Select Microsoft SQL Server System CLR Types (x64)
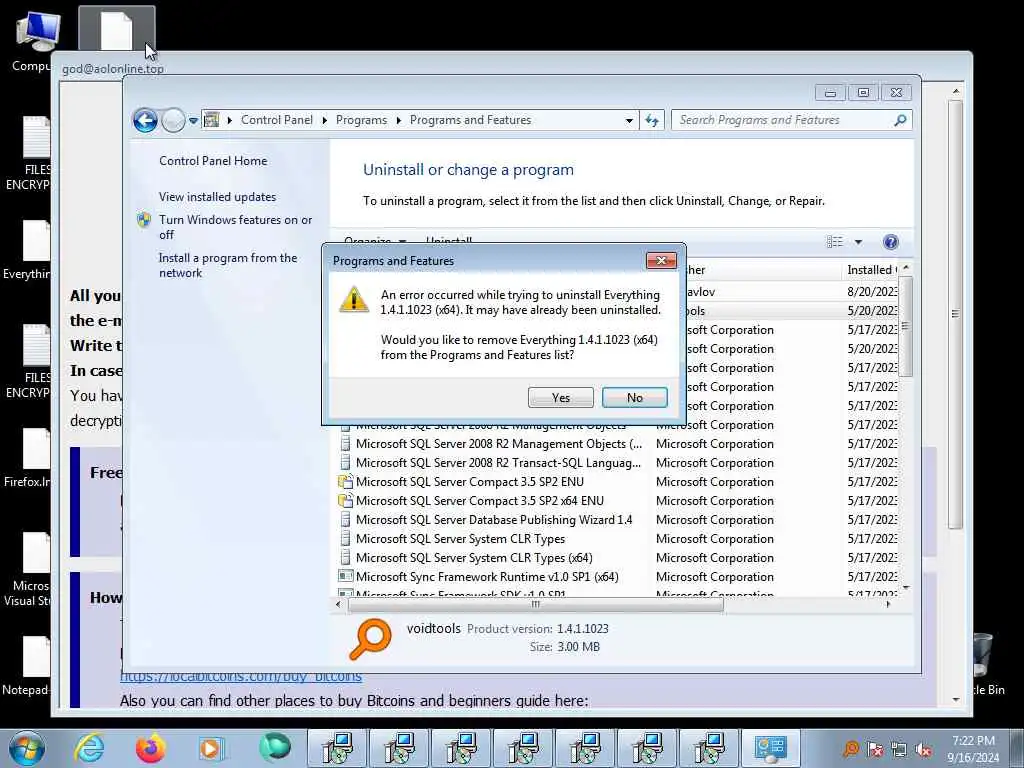Image resolution: width=1024 pixels, height=768 pixels. [x=474, y=558]
